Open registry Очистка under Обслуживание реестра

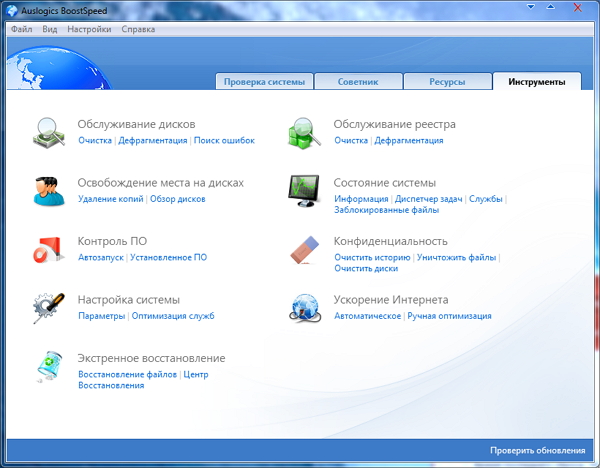[x=351, y=140]
